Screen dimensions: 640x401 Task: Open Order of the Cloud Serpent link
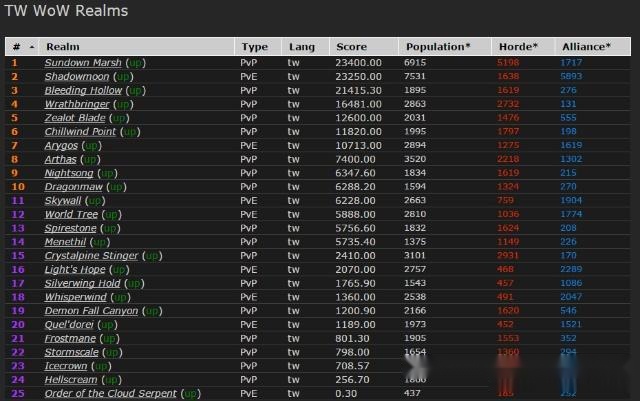(x=111, y=394)
